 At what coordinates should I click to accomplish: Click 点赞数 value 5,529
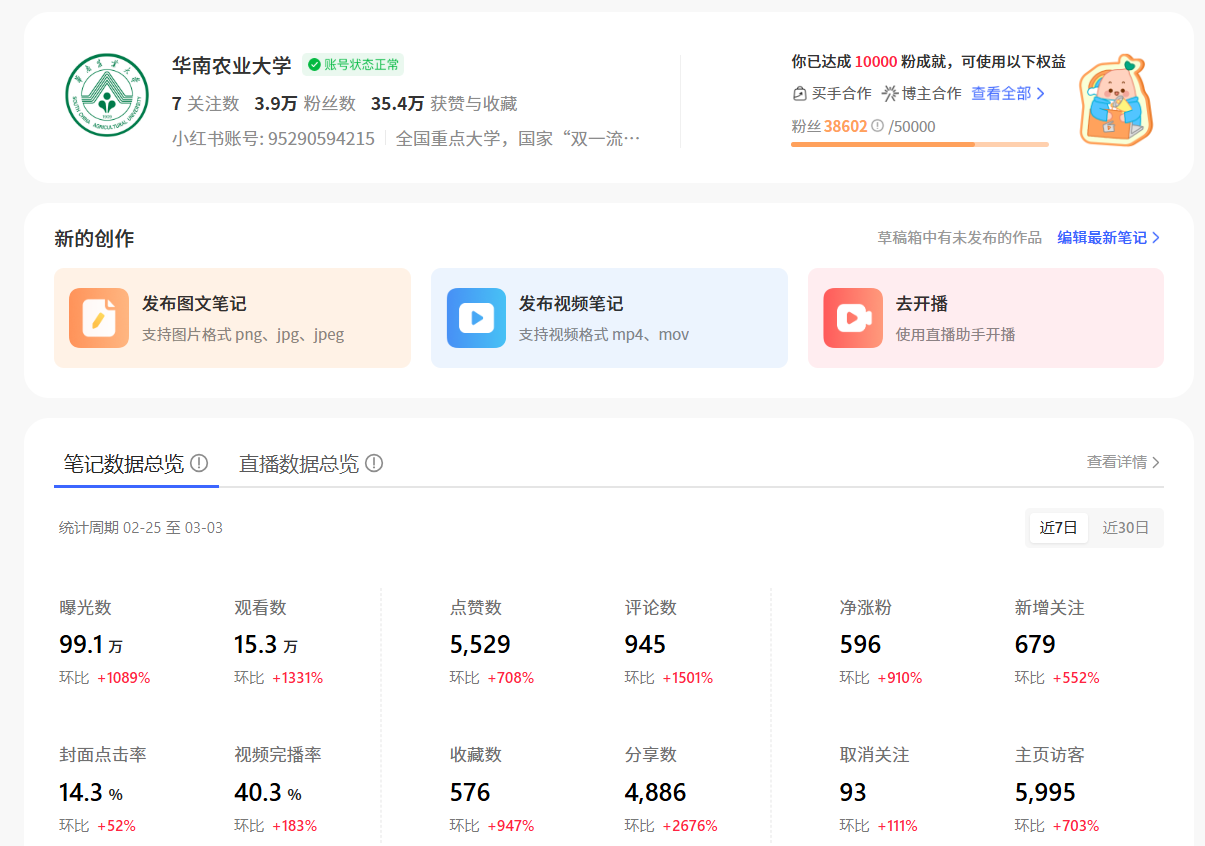[x=480, y=645]
